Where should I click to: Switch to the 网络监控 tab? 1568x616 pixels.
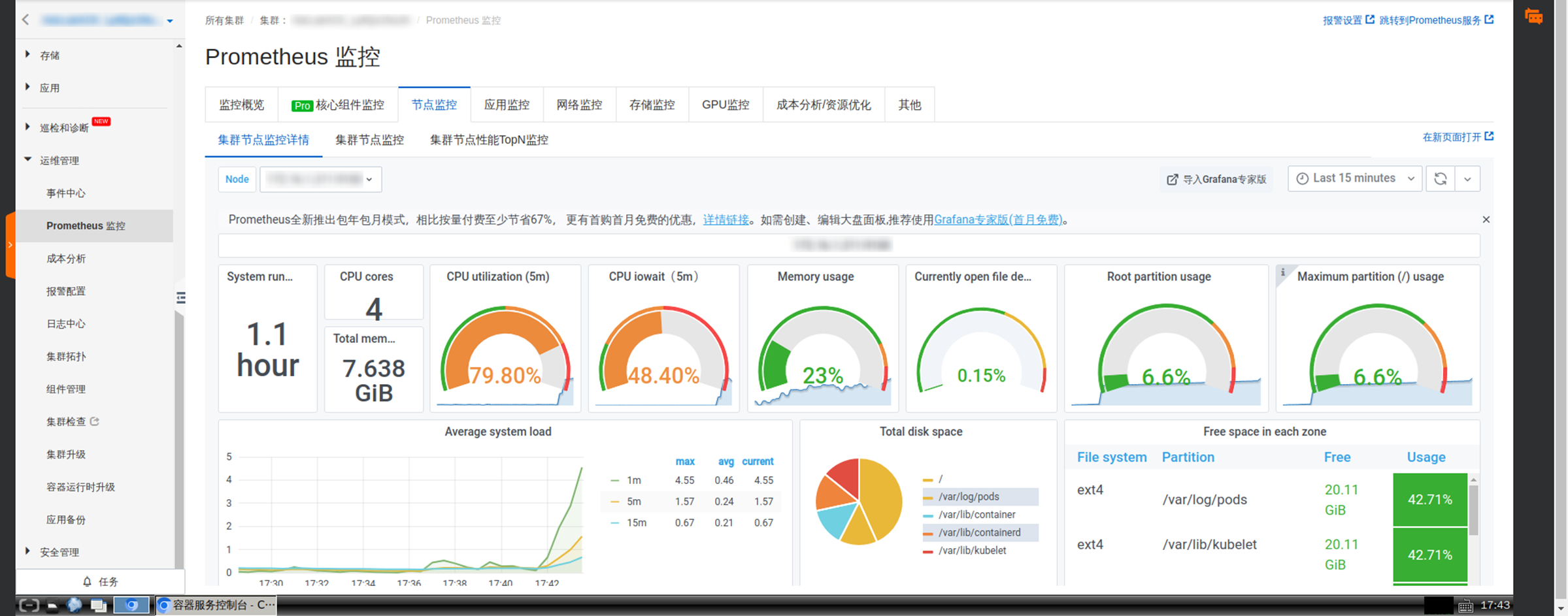579,105
